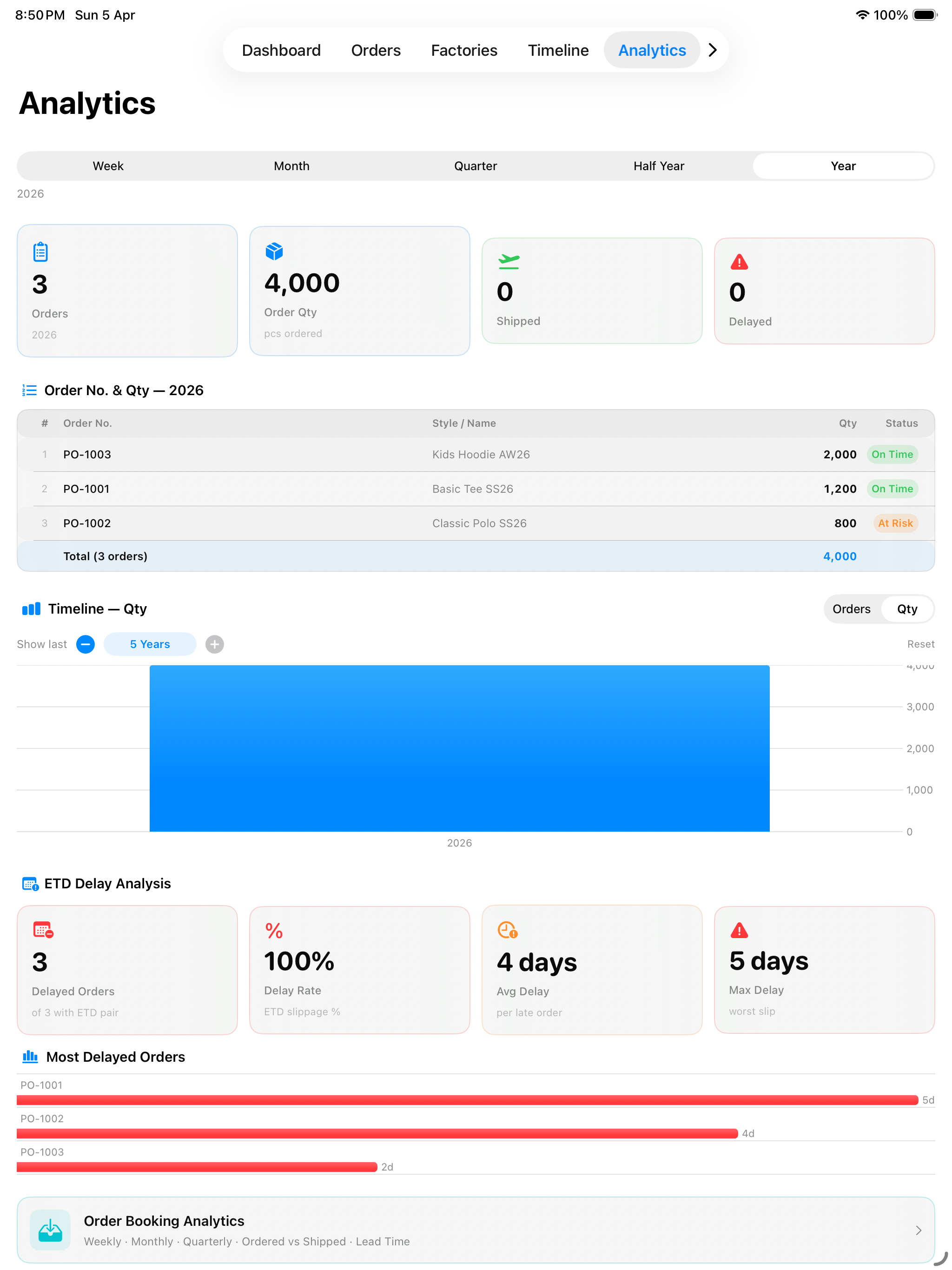Tap the list icon beside Order No. & Qty
Image resolution: width=952 pixels, height=1270 pixels.
[x=29, y=390]
